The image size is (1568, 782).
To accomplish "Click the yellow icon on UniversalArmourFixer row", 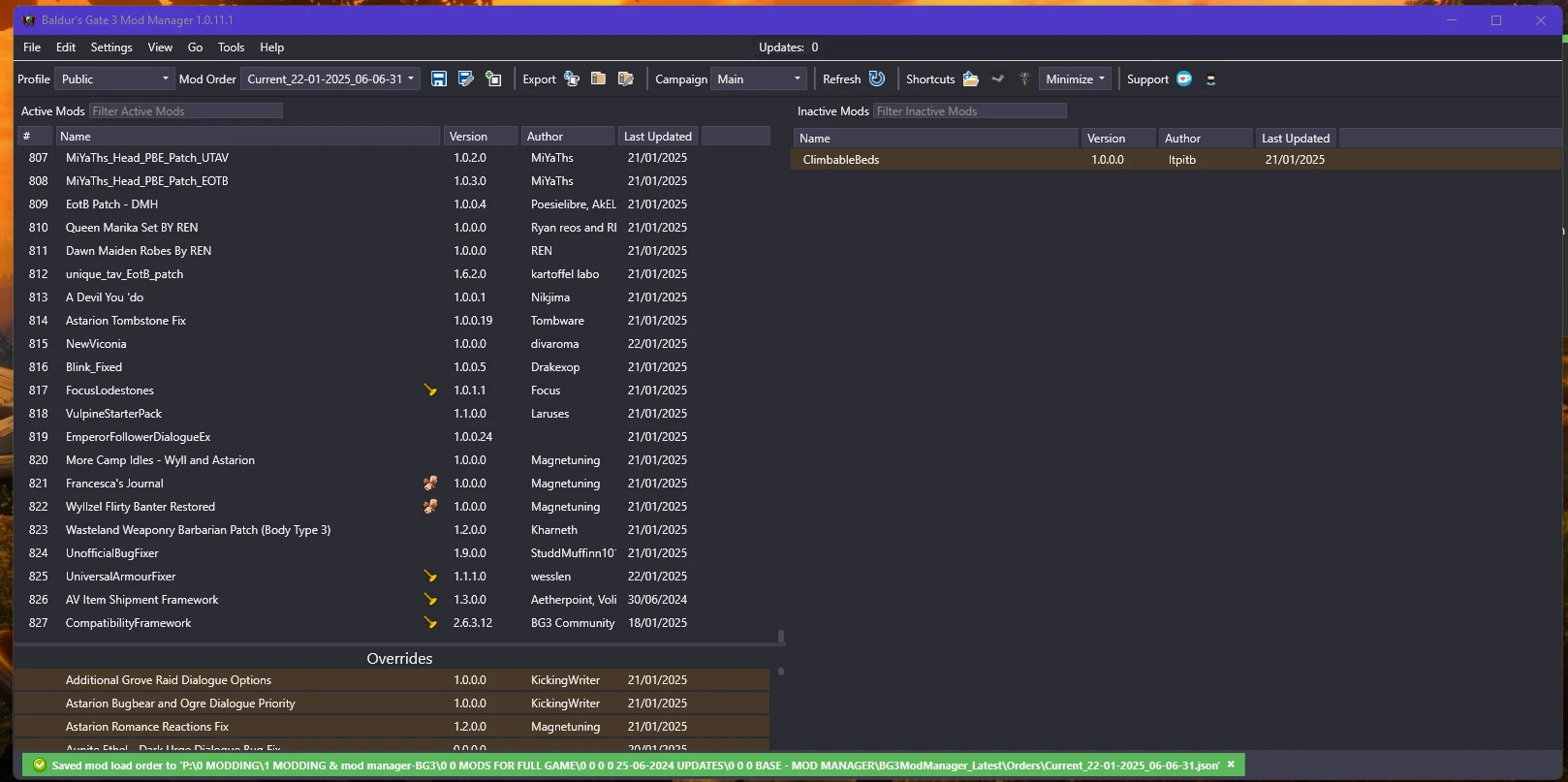I will tap(430, 576).
